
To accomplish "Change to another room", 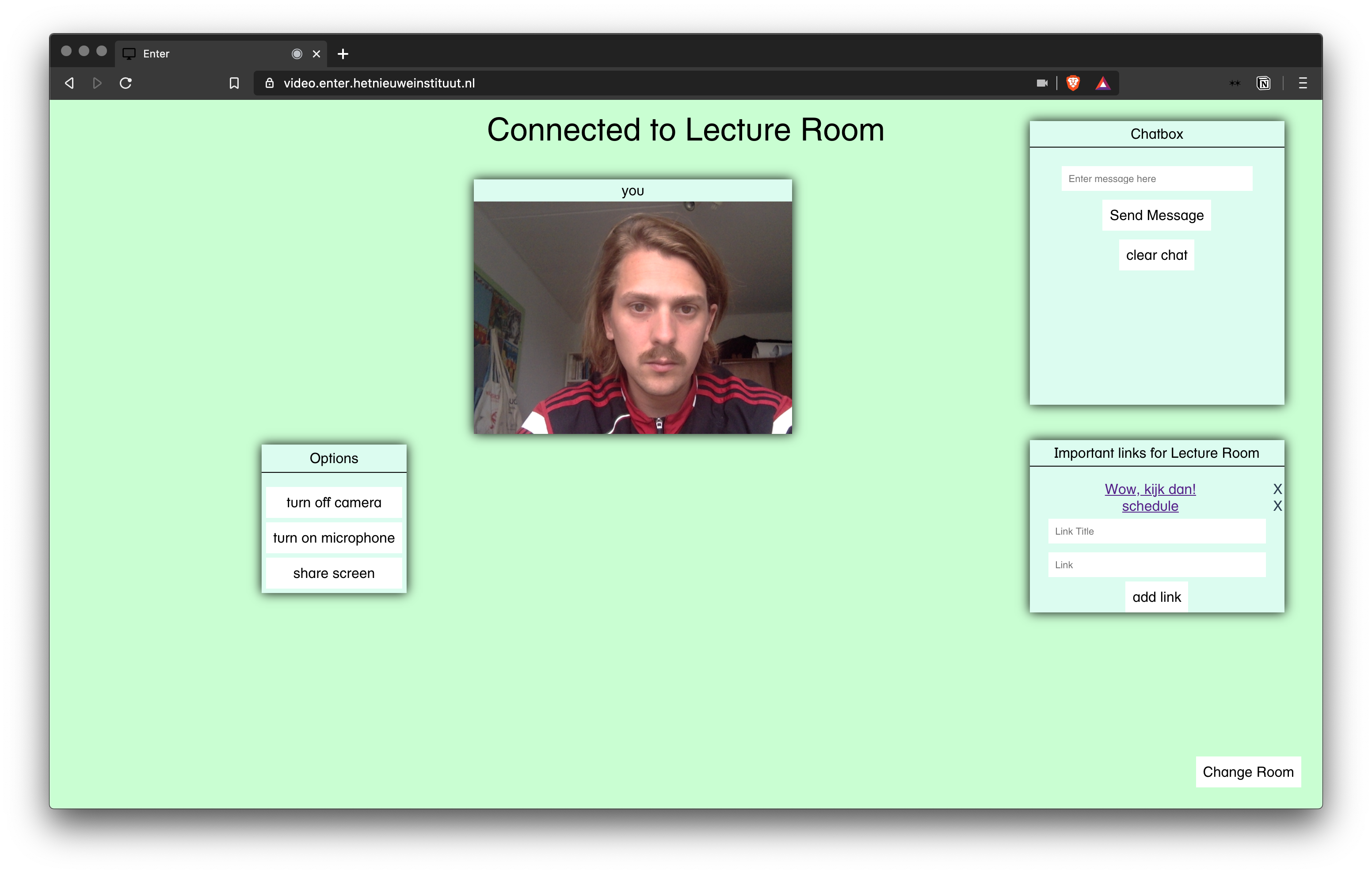I will pos(1248,772).
